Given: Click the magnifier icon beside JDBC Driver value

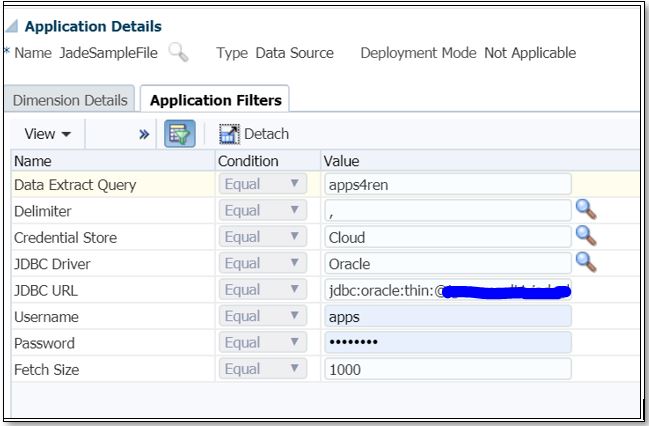Looking at the screenshot, I should pyautogui.click(x=586, y=263).
